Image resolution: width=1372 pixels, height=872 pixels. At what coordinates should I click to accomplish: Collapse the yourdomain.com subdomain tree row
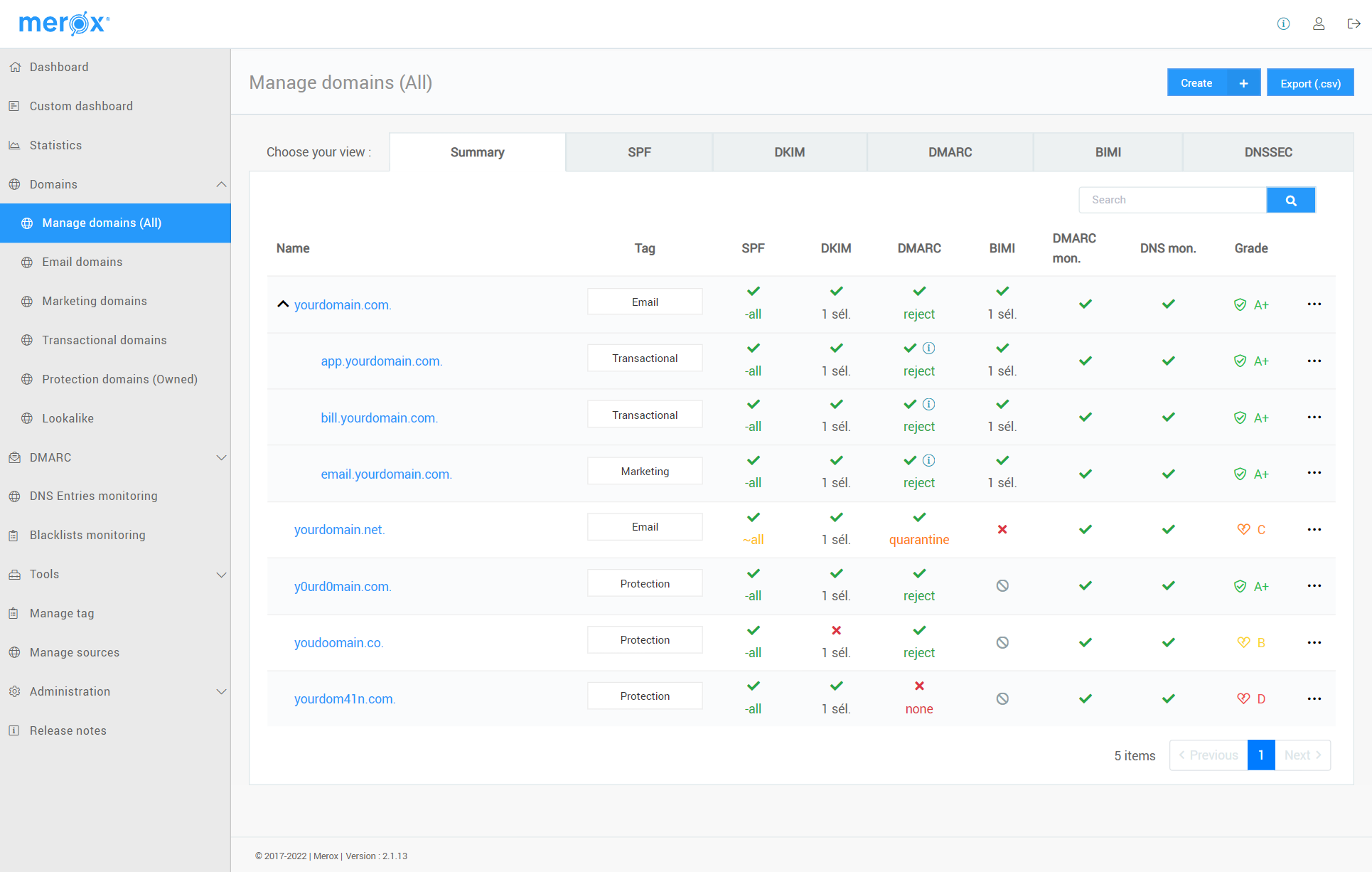point(282,304)
